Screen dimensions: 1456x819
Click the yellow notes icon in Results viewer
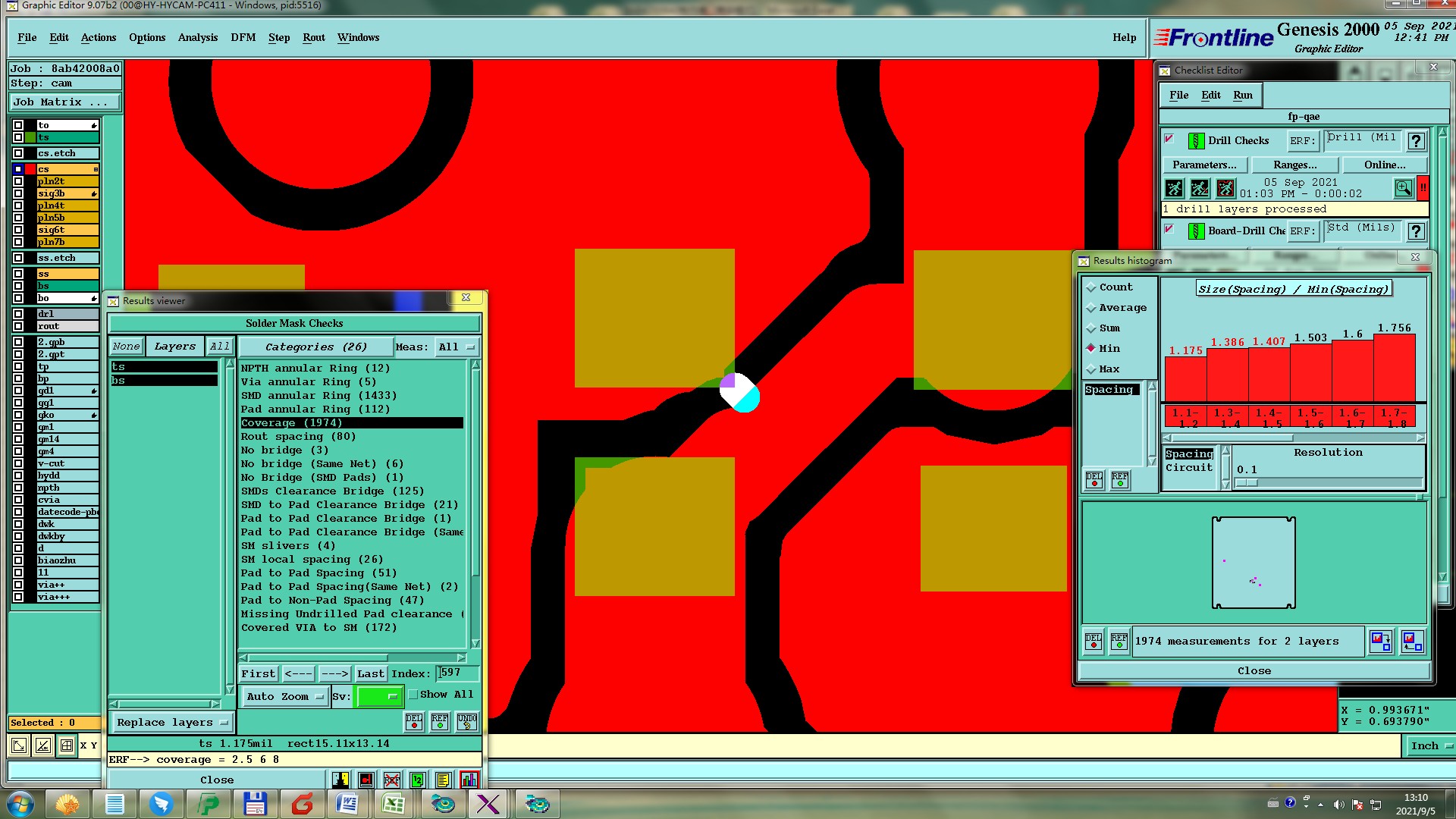point(444,780)
